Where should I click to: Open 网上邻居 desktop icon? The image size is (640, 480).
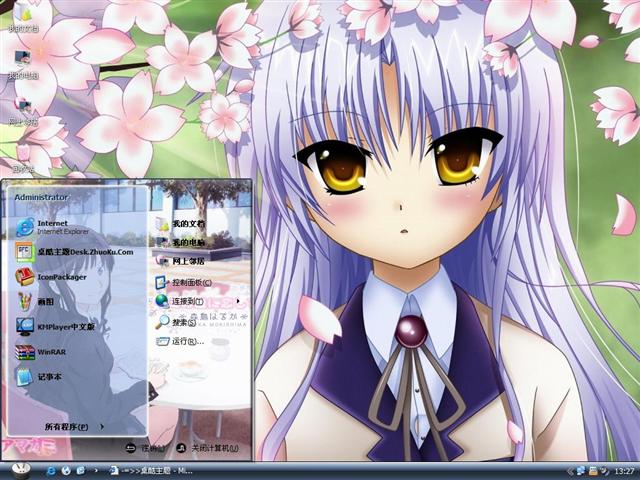[23, 111]
